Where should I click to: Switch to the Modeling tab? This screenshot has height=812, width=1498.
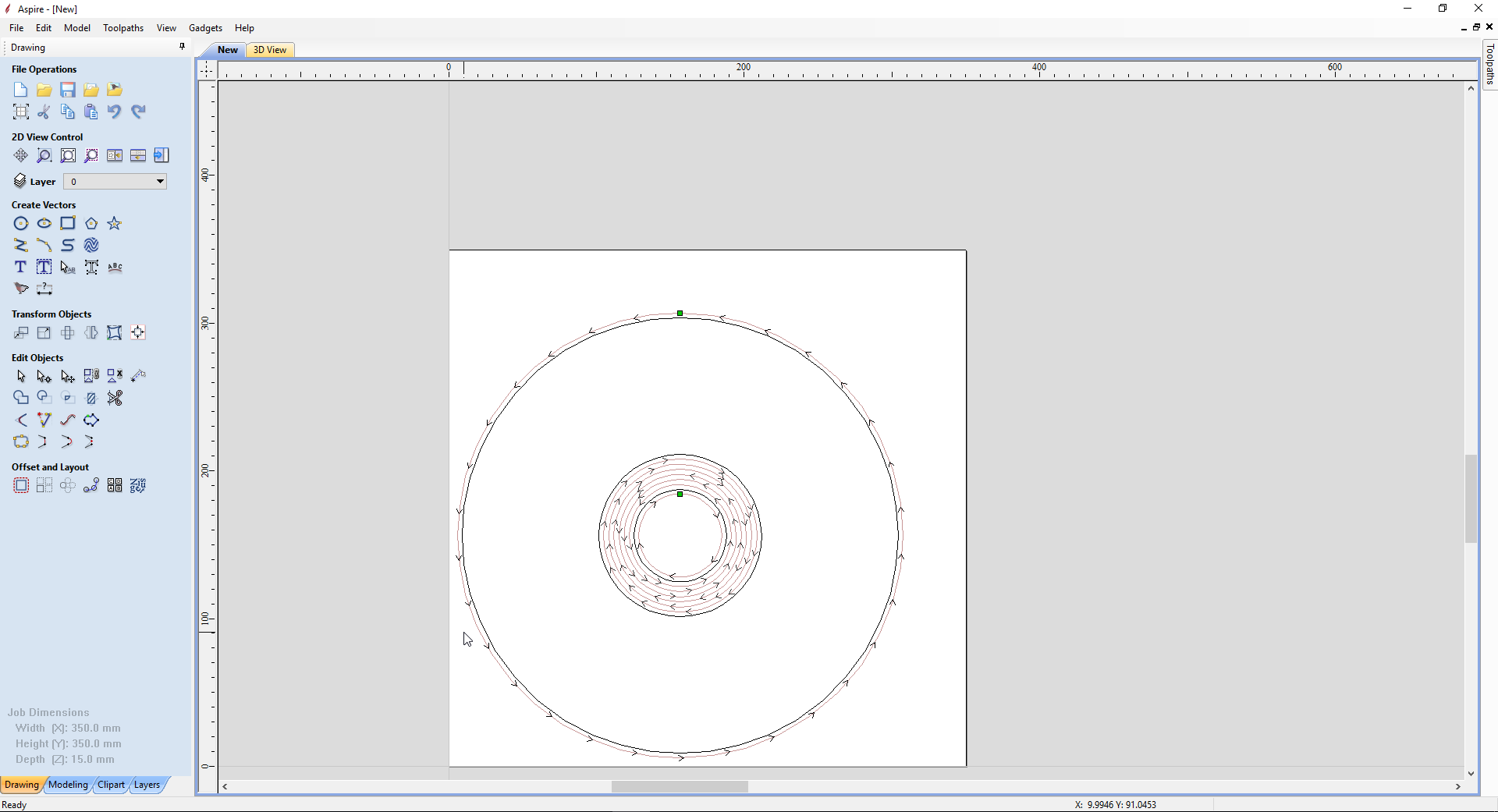(x=68, y=785)
